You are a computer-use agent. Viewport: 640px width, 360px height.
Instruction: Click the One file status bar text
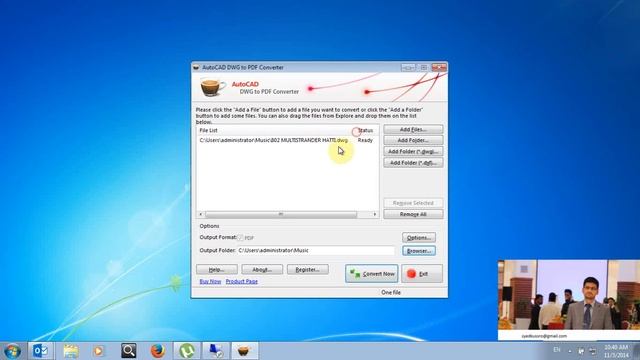click(391, 293)
